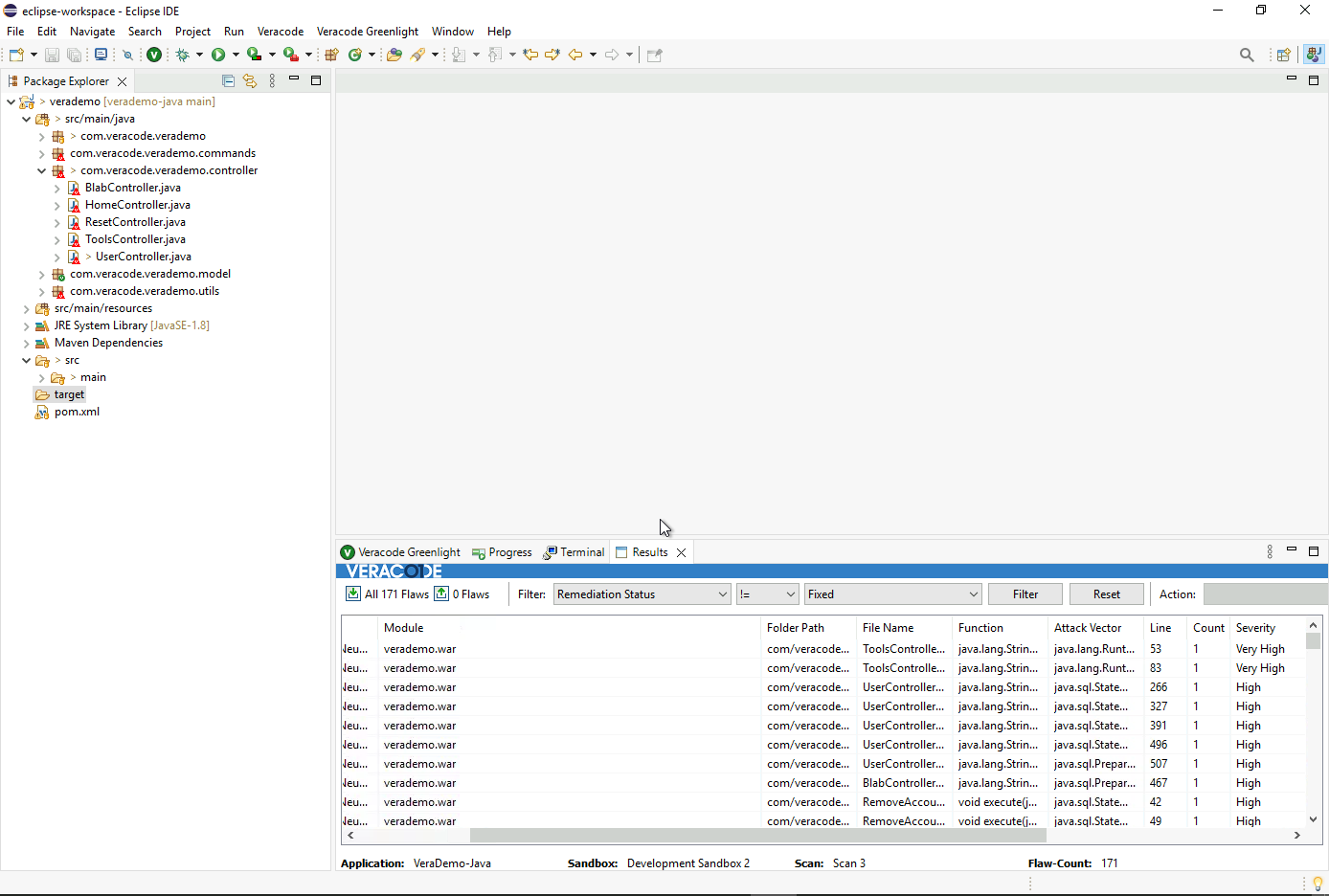Screen dimensions: 1329x896
Task: Open Package Explorer view menu dots
Action: pos(272,81)
